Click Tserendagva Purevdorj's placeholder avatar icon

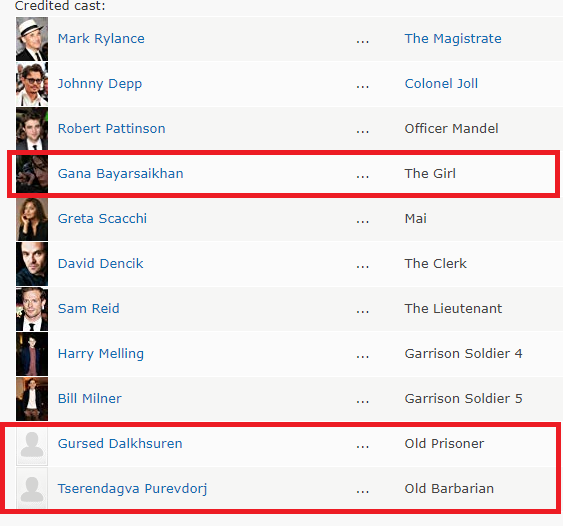click(x=32, y=489)
